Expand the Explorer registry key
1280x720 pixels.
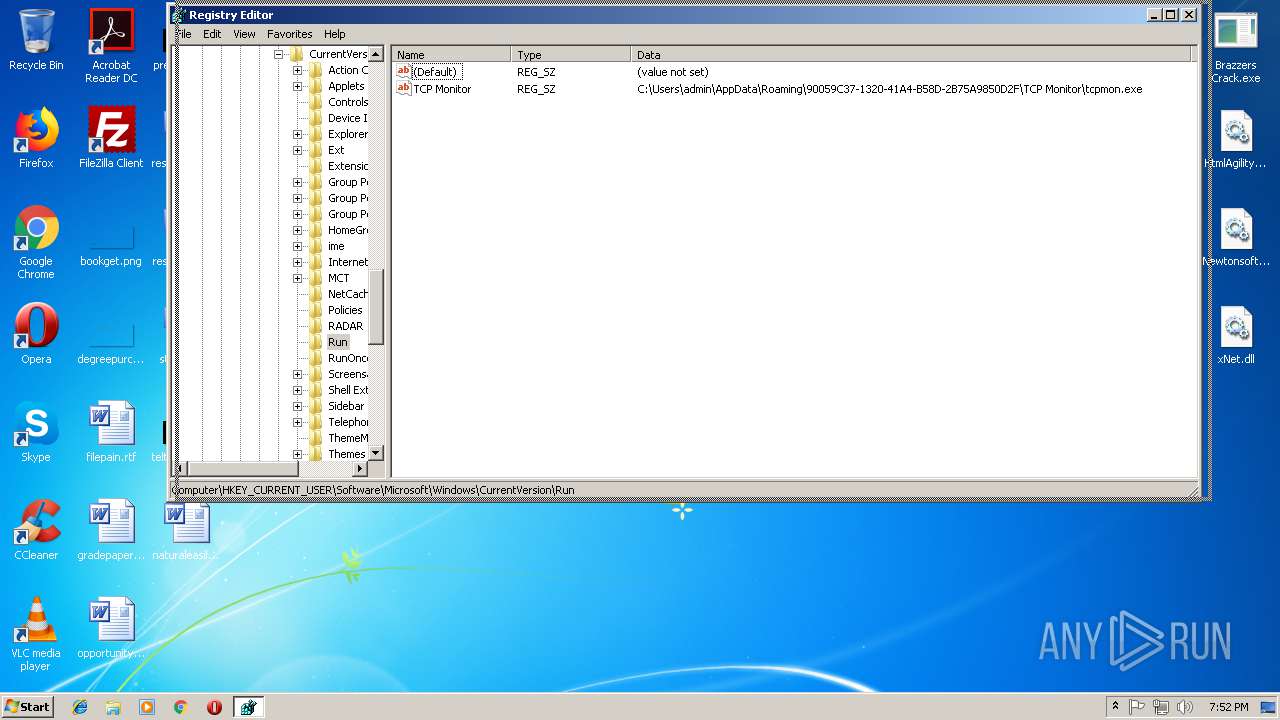click(297, 134)
